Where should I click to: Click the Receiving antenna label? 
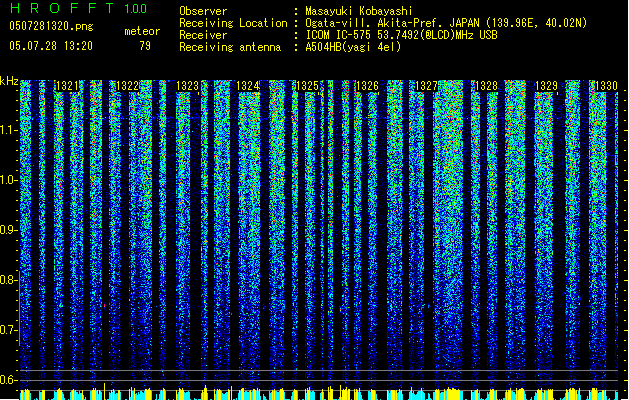(230, 47)
